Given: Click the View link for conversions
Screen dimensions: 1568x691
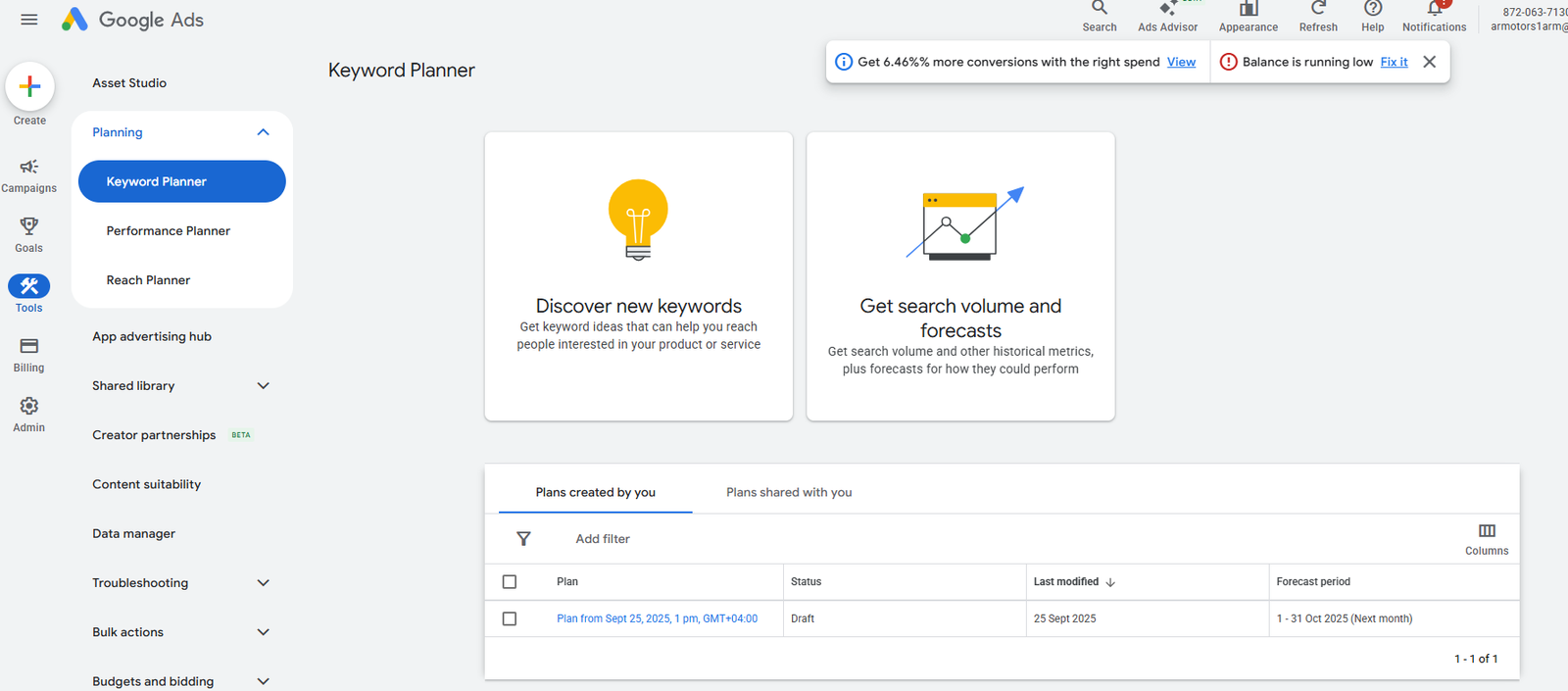Looking at the screenshot, I should pyautogui.click(x=1181, y=62).
